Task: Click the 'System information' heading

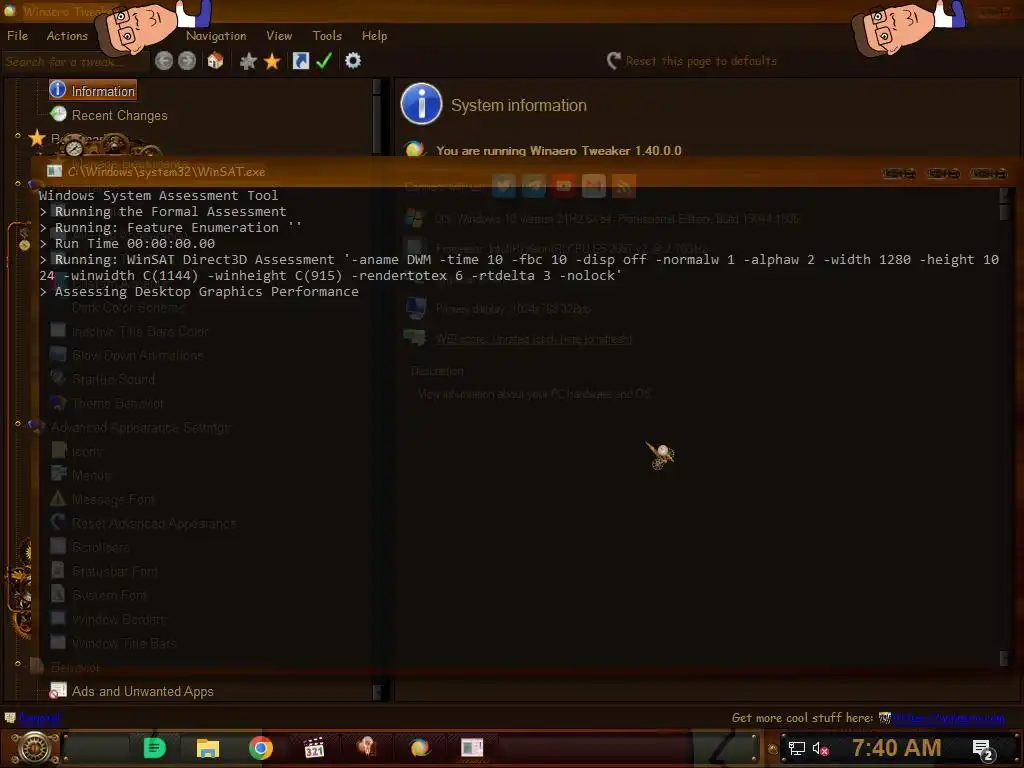Action: click(x=519, y=105)
